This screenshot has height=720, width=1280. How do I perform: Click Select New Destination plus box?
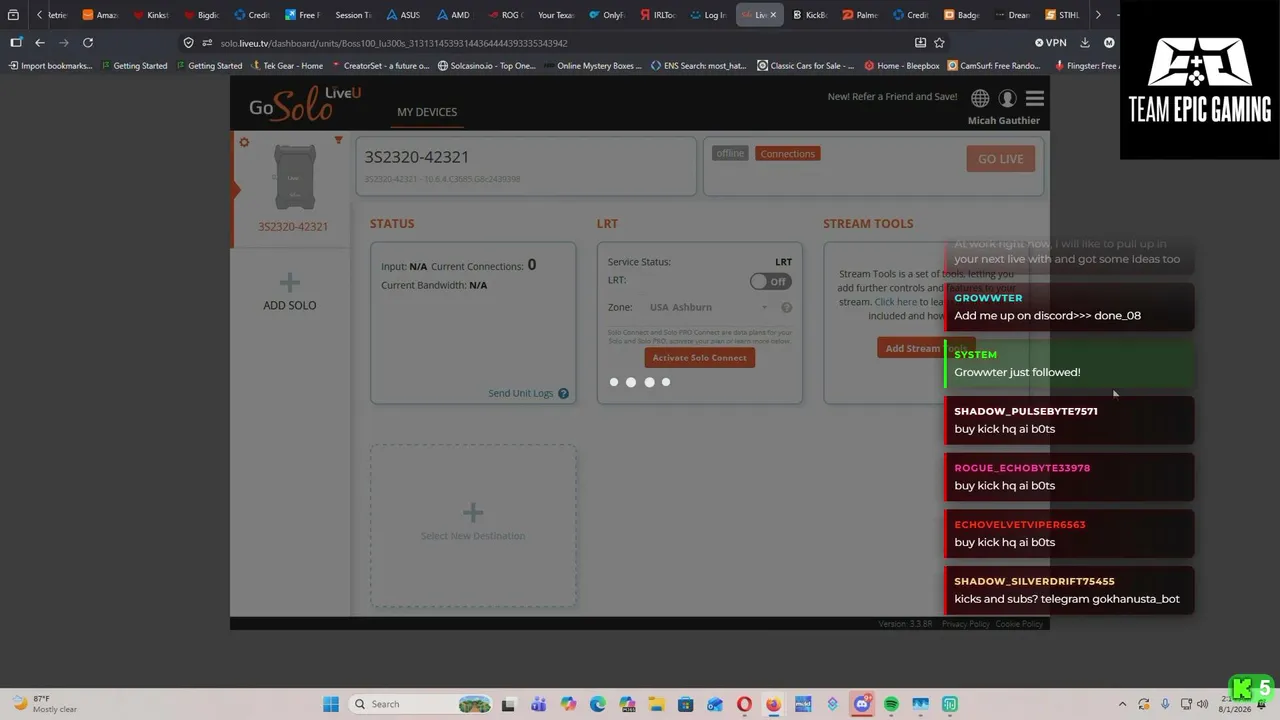pyautogui.click(x=473, y=525)
